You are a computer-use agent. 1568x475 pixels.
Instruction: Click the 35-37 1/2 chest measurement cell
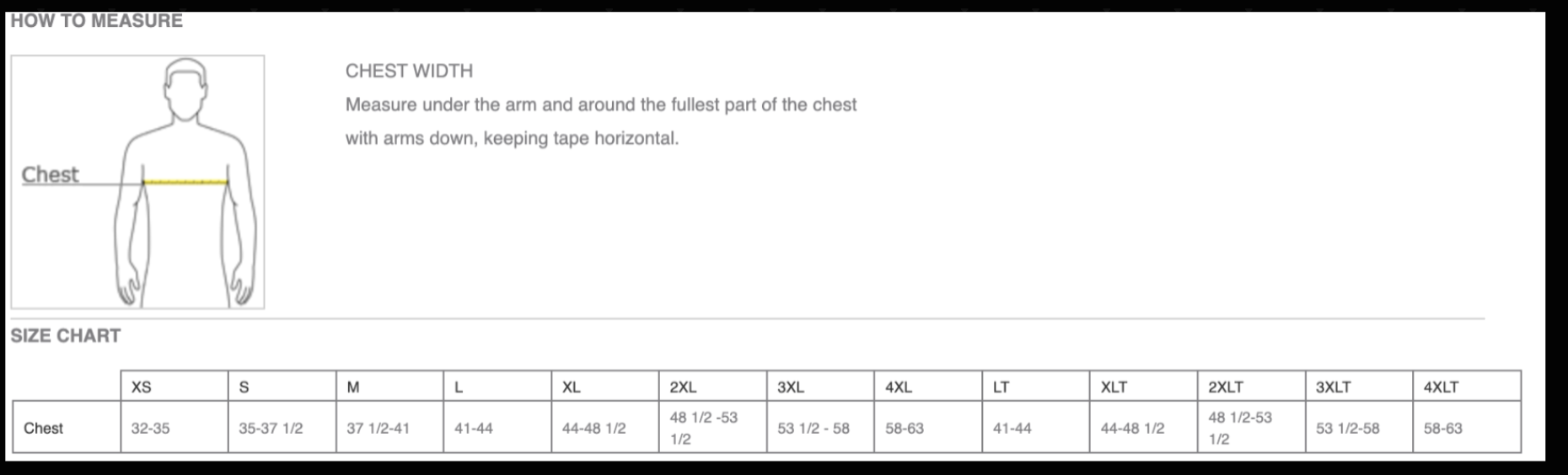[271, 429]
